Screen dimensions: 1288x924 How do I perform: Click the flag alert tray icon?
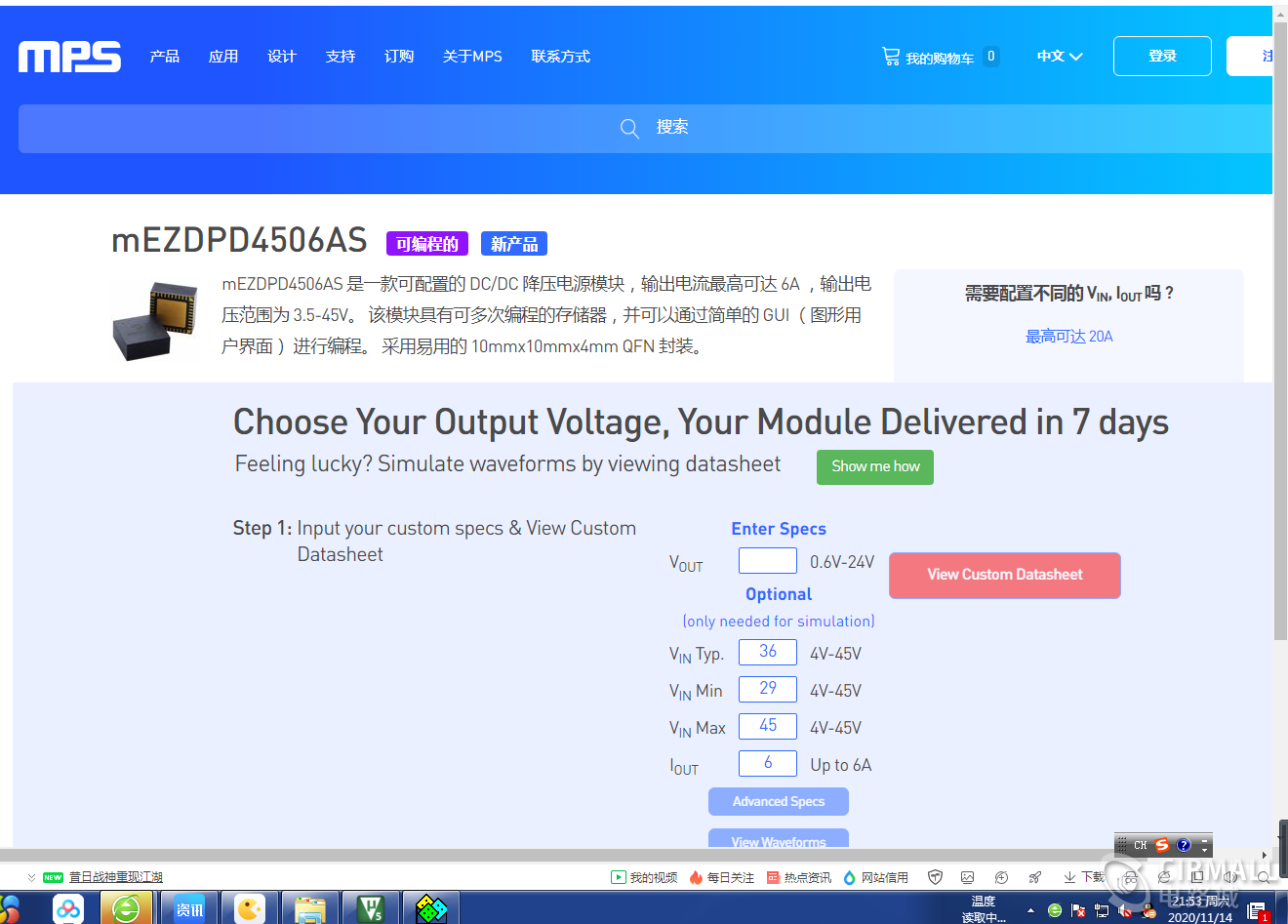coord(1078,911)
